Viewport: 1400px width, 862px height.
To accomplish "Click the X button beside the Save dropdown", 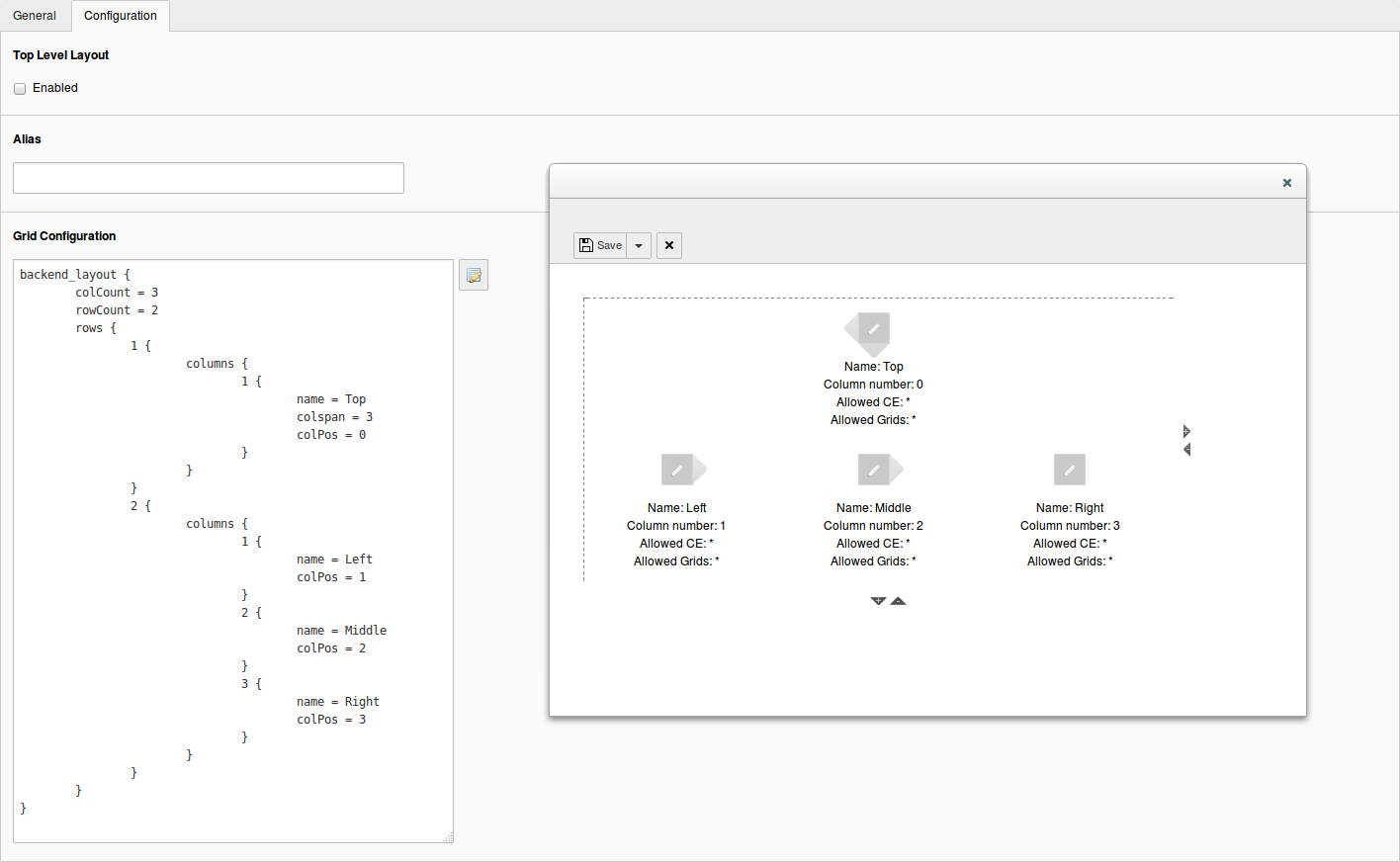I will (x=669, y=246).
